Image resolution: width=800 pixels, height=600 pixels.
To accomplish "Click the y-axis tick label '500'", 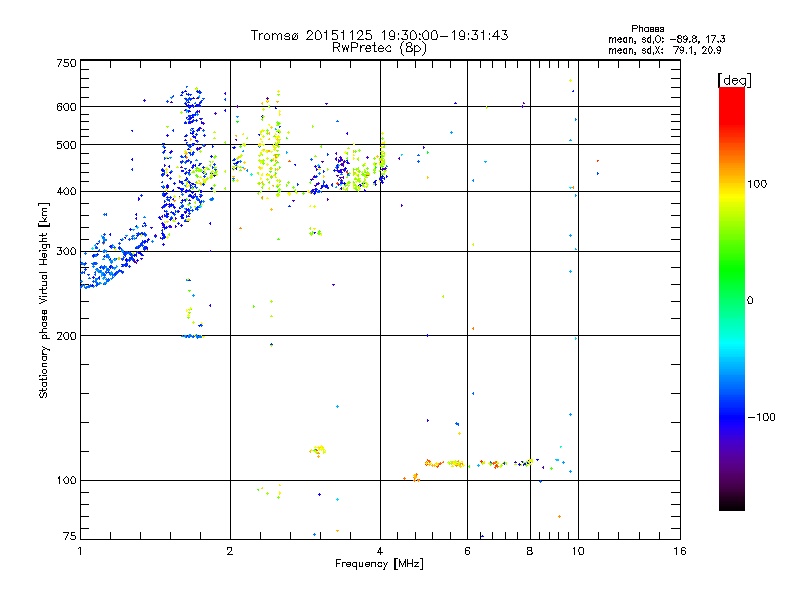I will point(66,145).
